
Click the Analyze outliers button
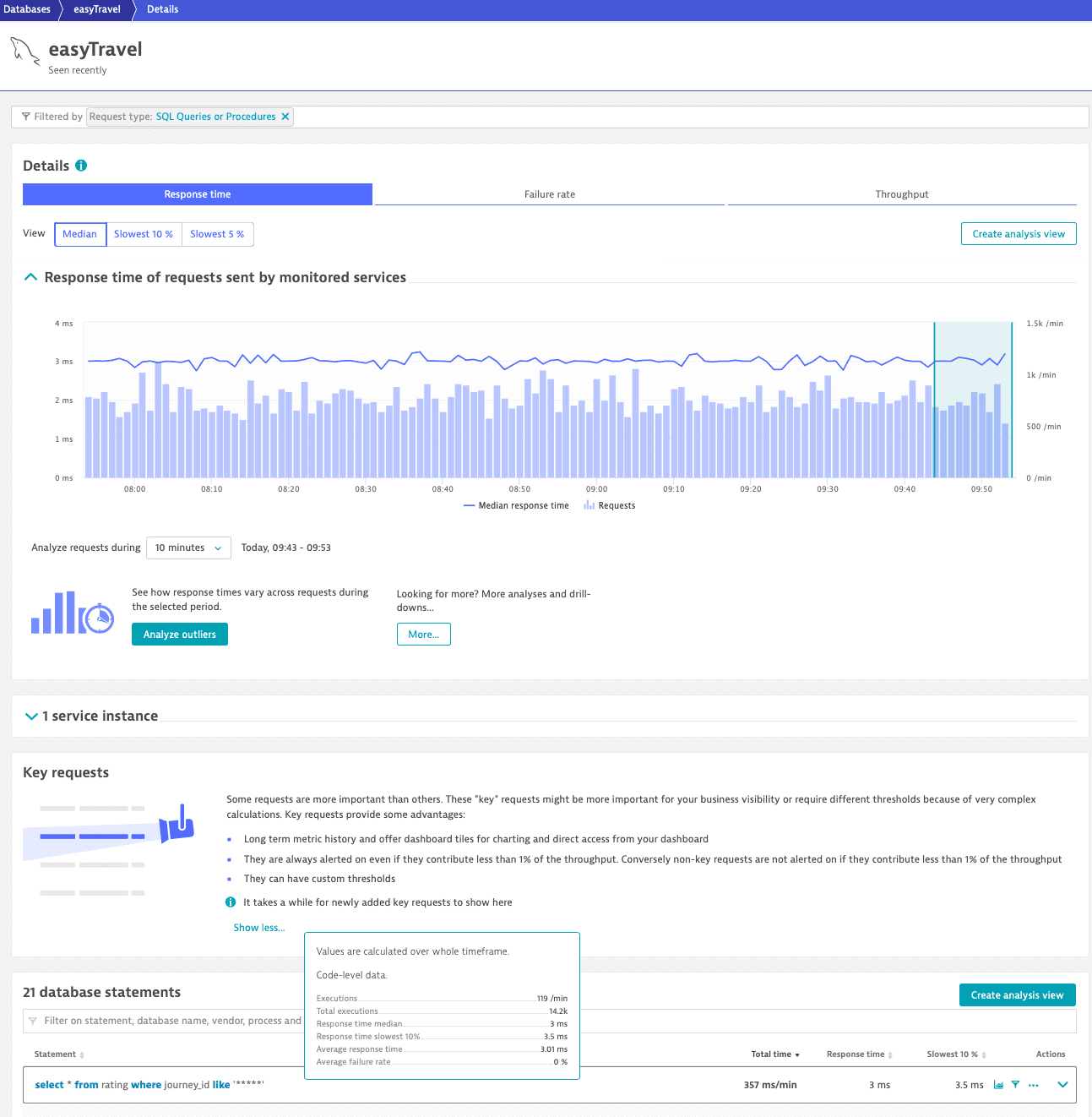pos(179,635)
